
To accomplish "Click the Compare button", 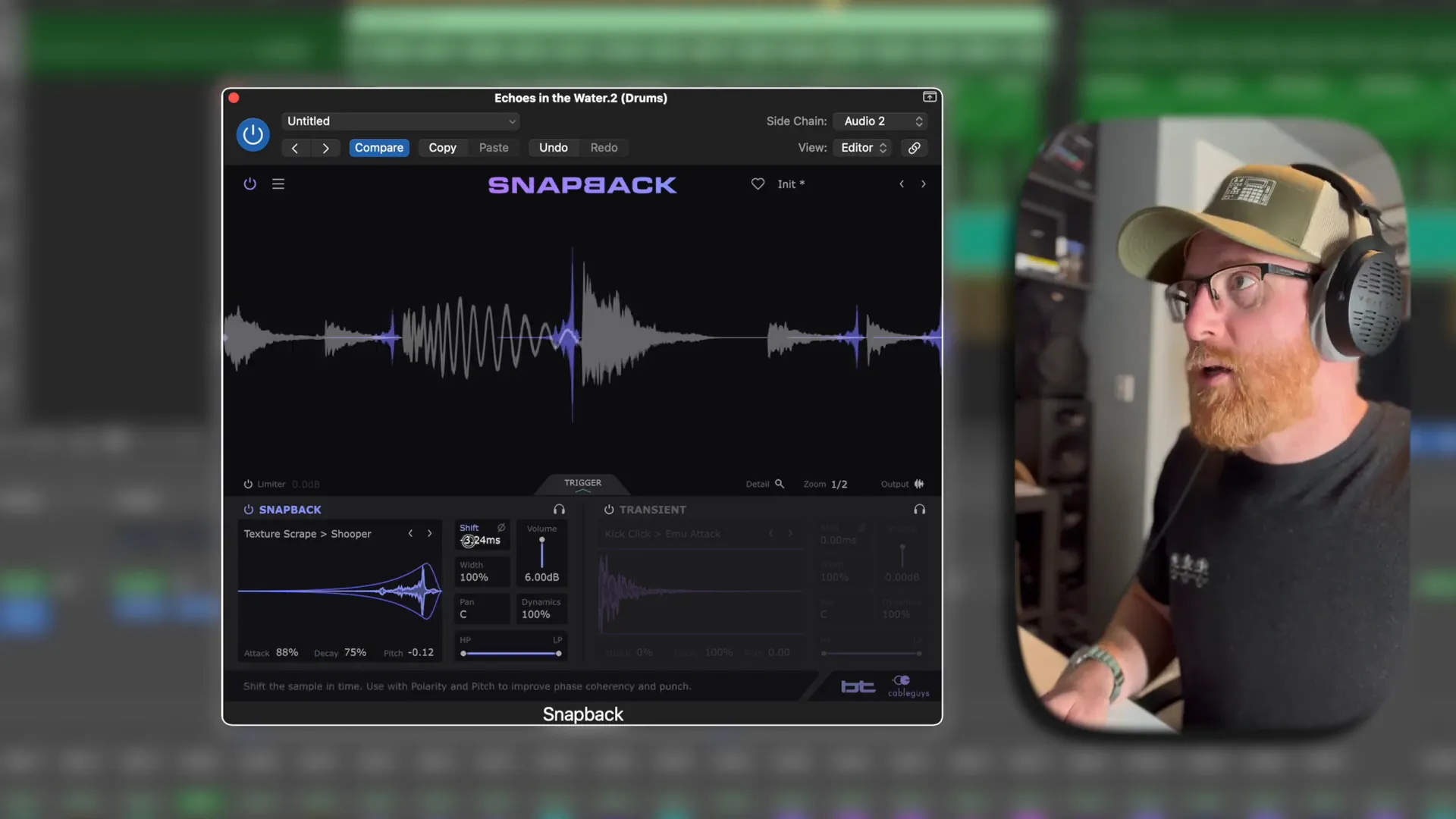I will [378, 148].
